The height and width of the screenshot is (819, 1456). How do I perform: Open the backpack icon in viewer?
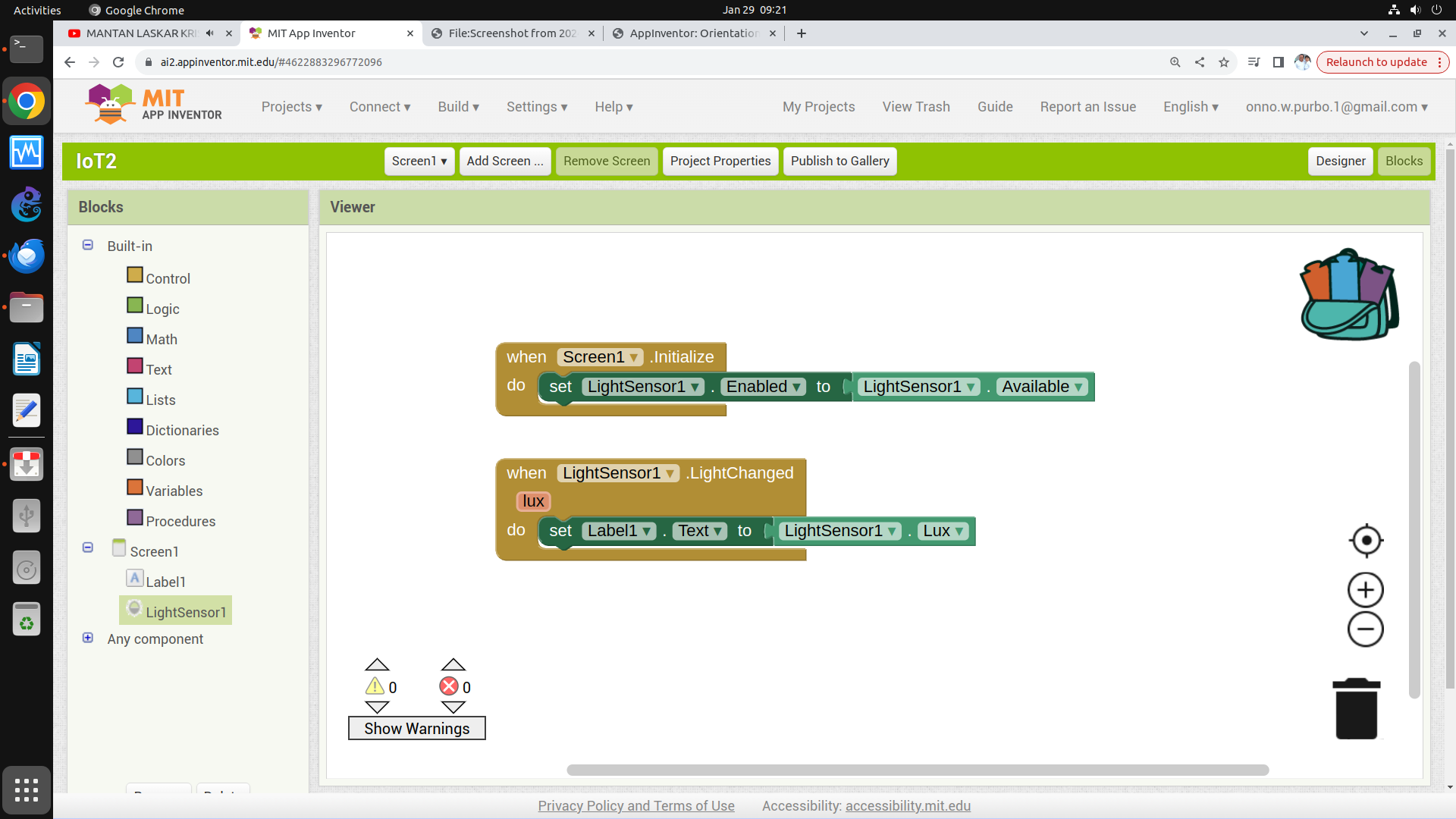[x=1349, y=295]
